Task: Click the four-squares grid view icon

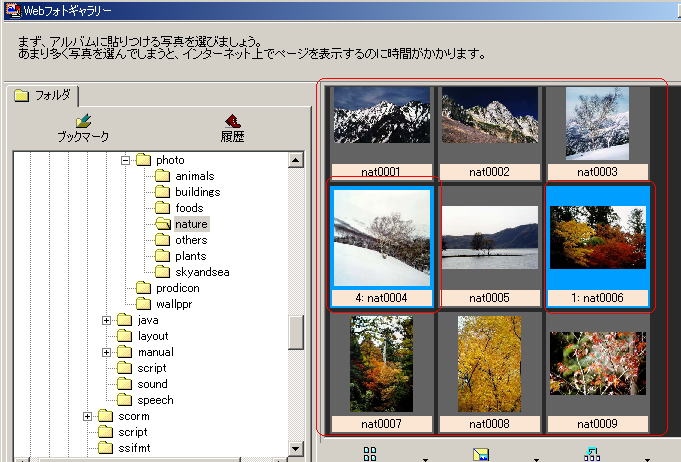Action: [370, 454]
